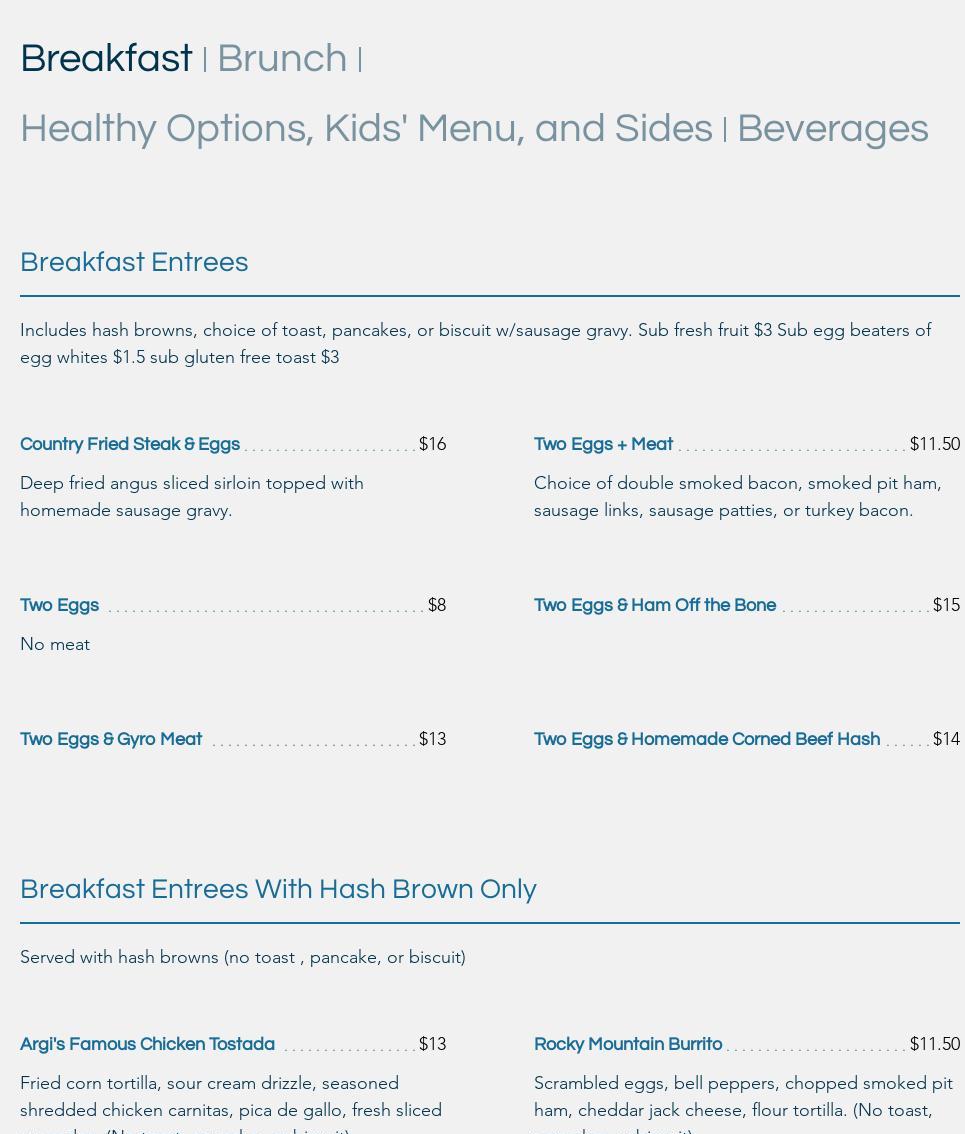Click the entrees includes hash browns note
965x1134 pixels.
coord(475,343)
